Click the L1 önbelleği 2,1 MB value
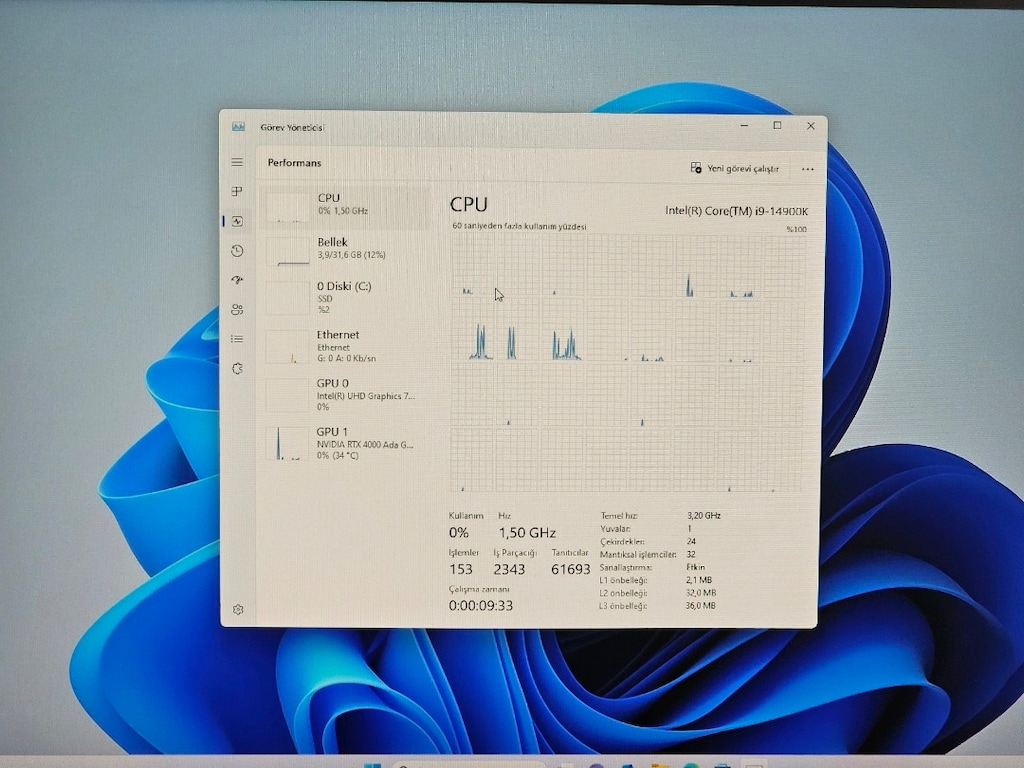The height and width of the screenshot is (768, 1024). click(699, 580)
